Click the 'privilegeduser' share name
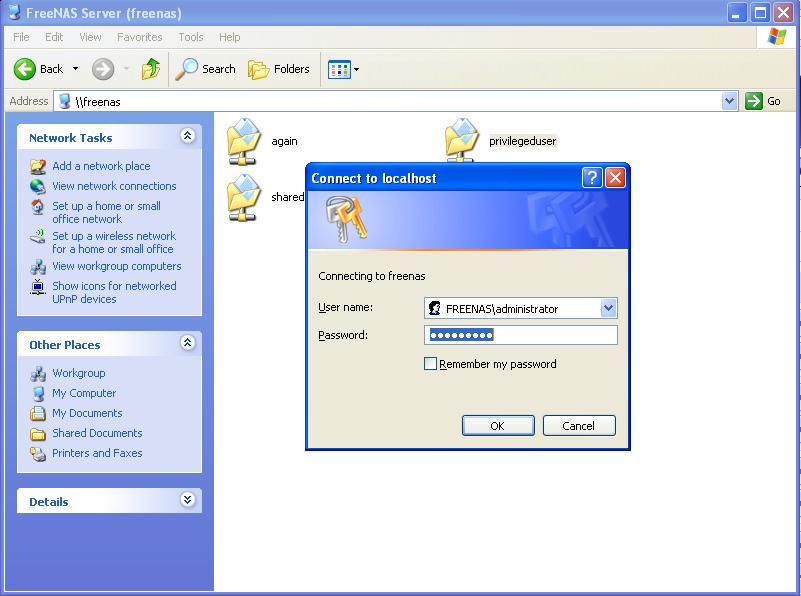Screen dimensions: 801x596 pos(523,141)
